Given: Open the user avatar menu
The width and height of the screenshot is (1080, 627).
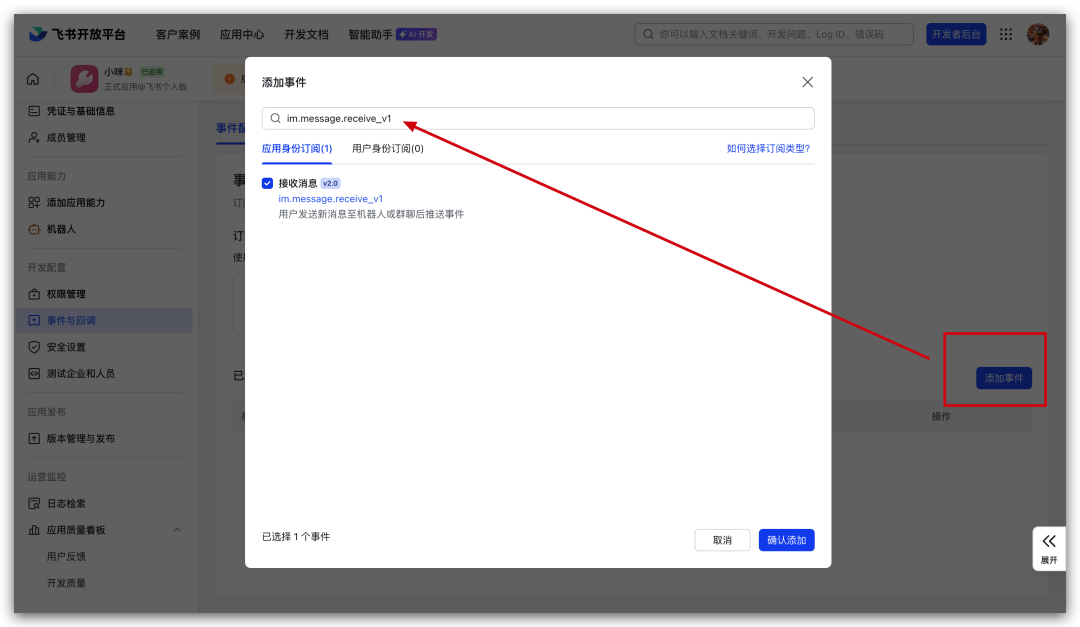Looking at the screenshot, I should coord(1038,34).
